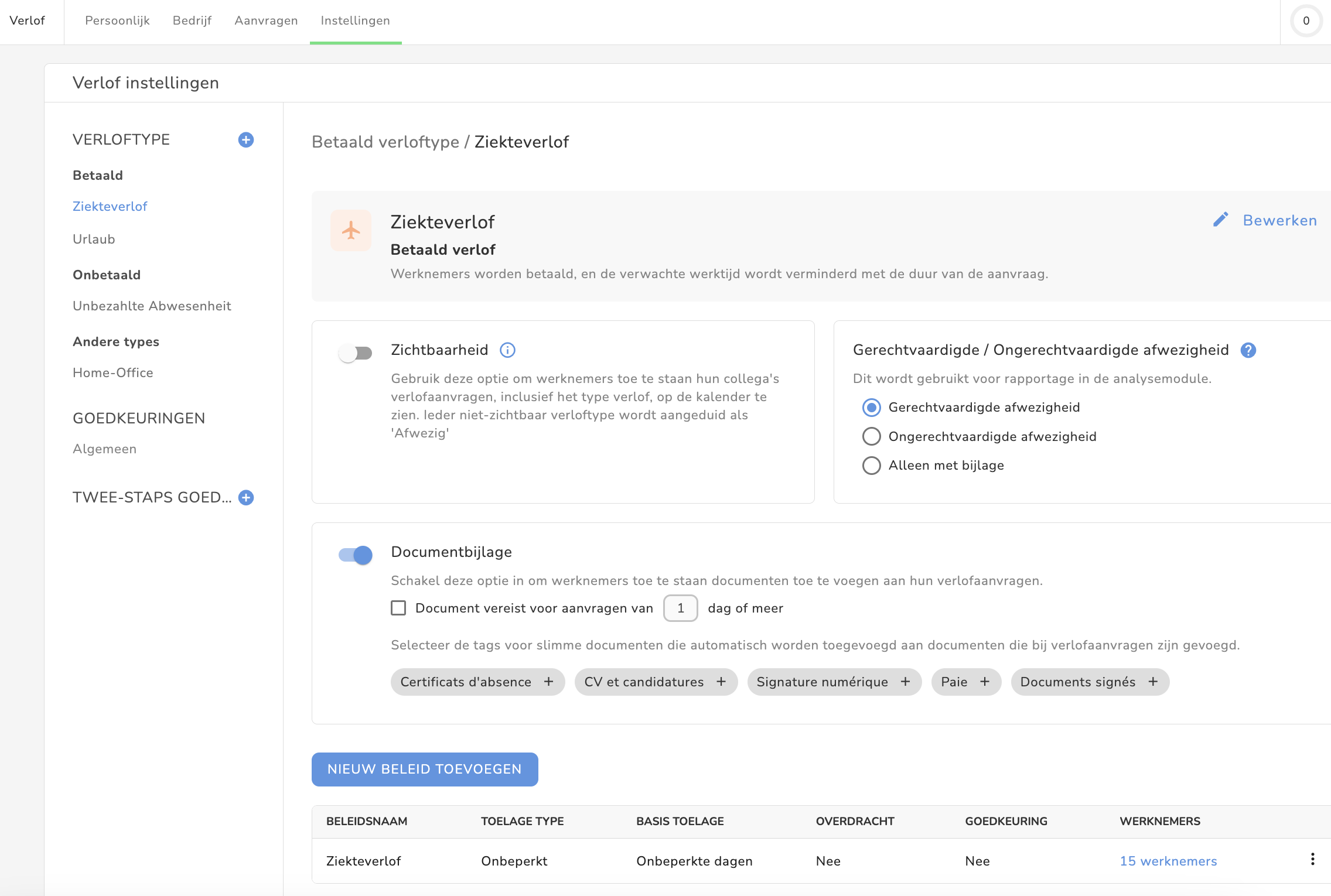1331x896 pixels.
Task: Select Urlaub in the verloftype list
Action: click(x=94, y=240)
